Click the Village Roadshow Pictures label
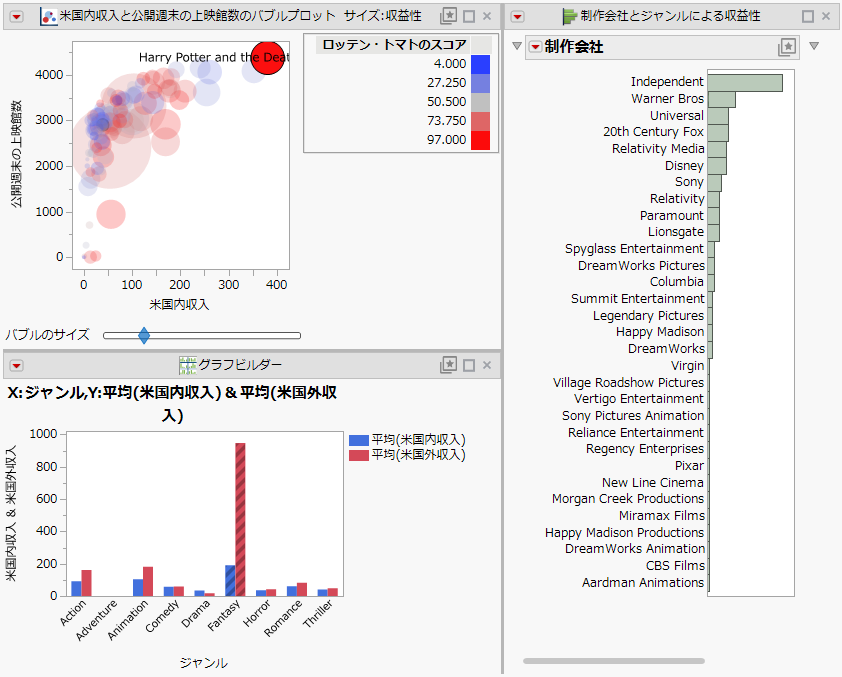 pos(628,382)
